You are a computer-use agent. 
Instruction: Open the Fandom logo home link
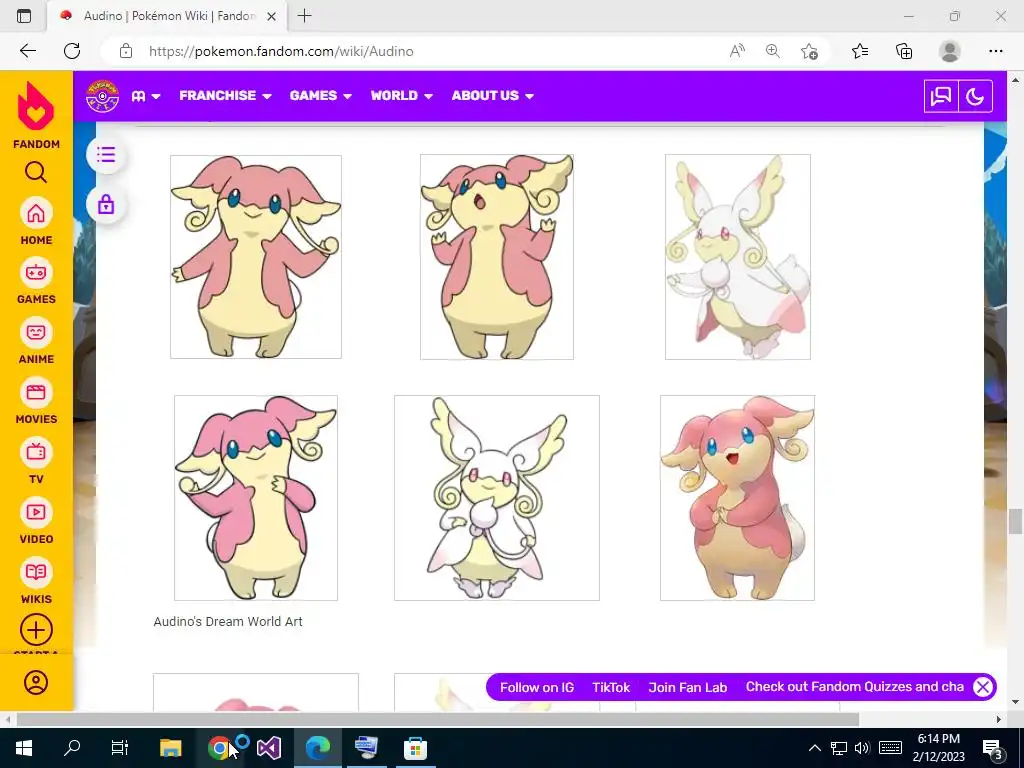[x=36, y=115]
